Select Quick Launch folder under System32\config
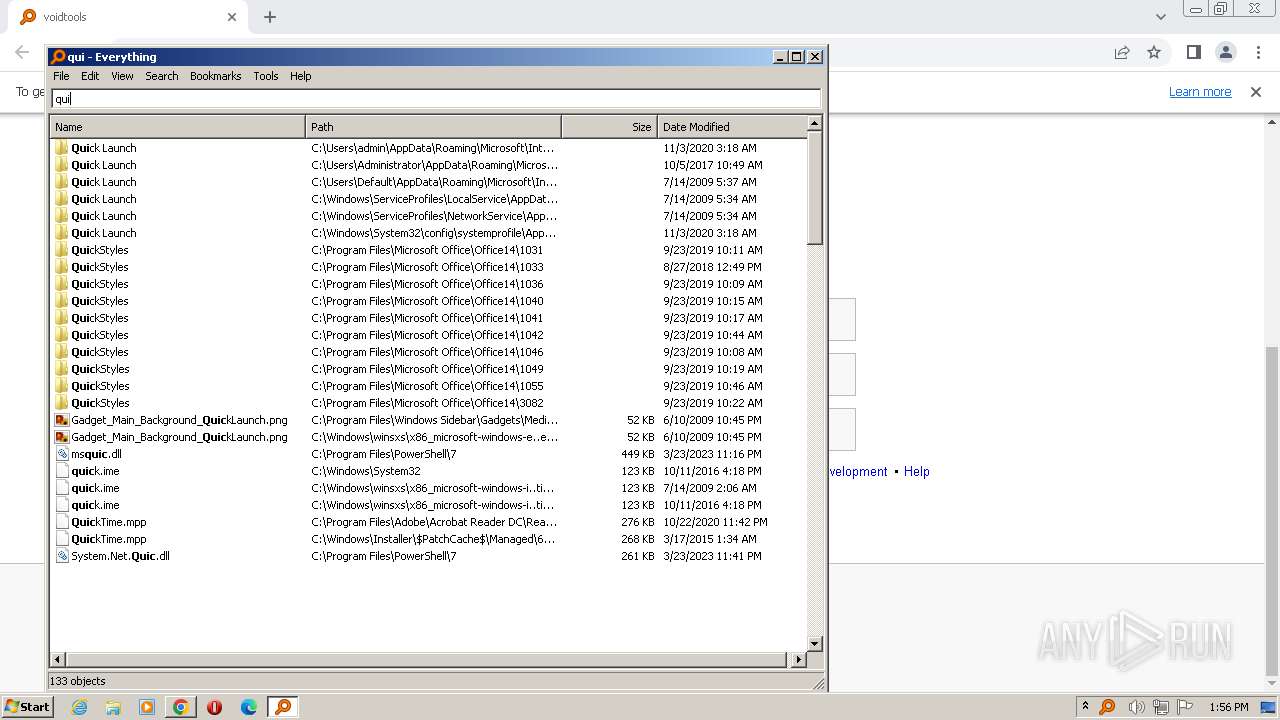 [103, 233]
